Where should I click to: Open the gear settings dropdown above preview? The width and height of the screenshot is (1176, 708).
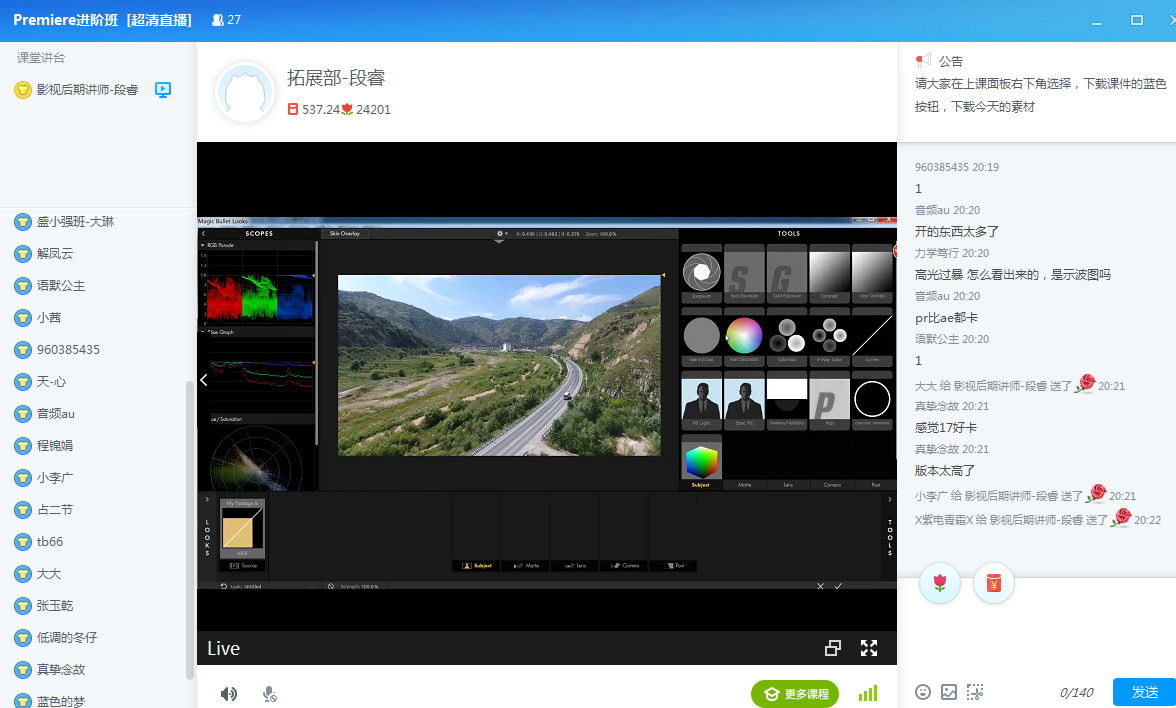click(501, 234)
